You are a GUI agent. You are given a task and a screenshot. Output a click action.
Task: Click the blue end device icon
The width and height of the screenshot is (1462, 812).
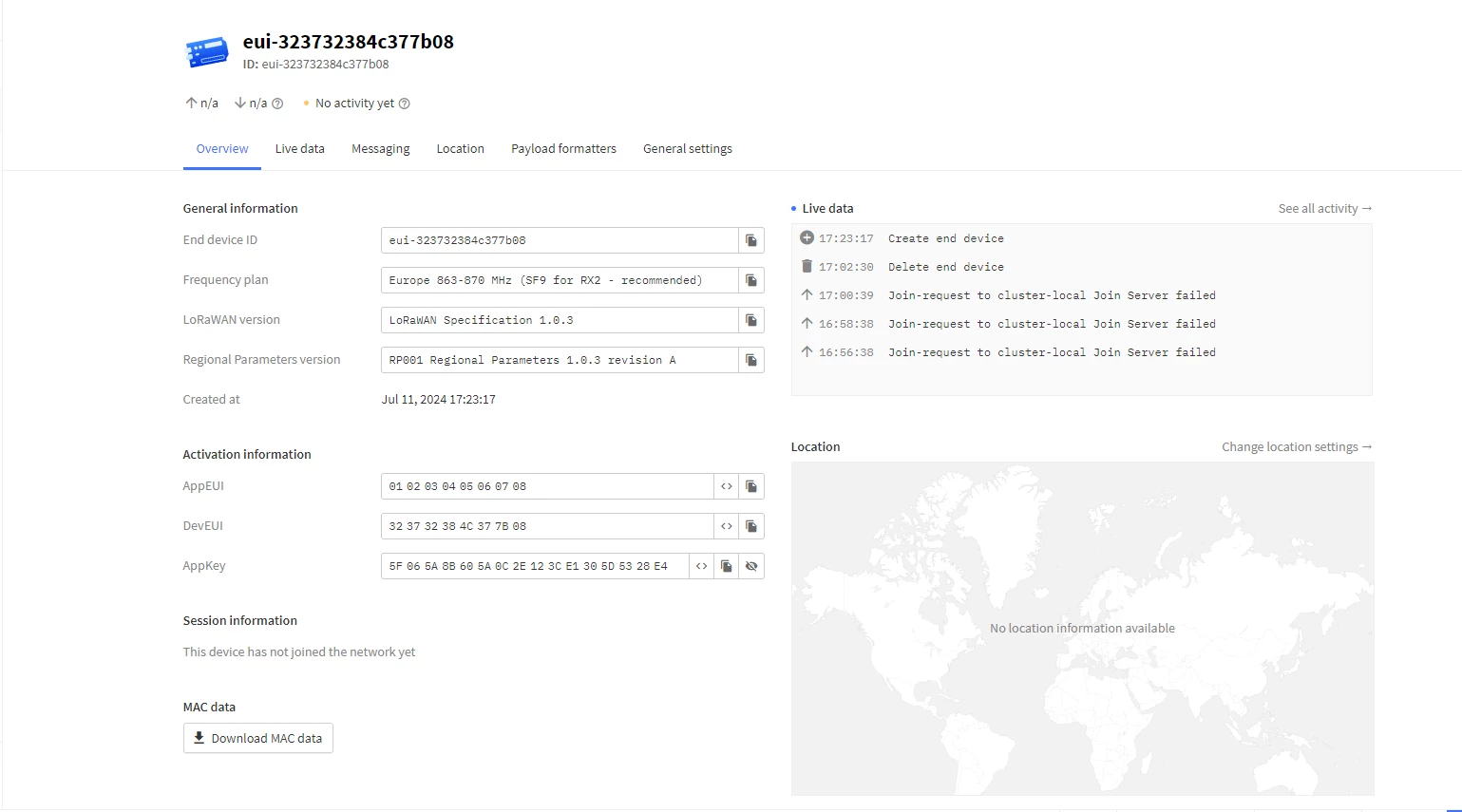pos(207,52)
